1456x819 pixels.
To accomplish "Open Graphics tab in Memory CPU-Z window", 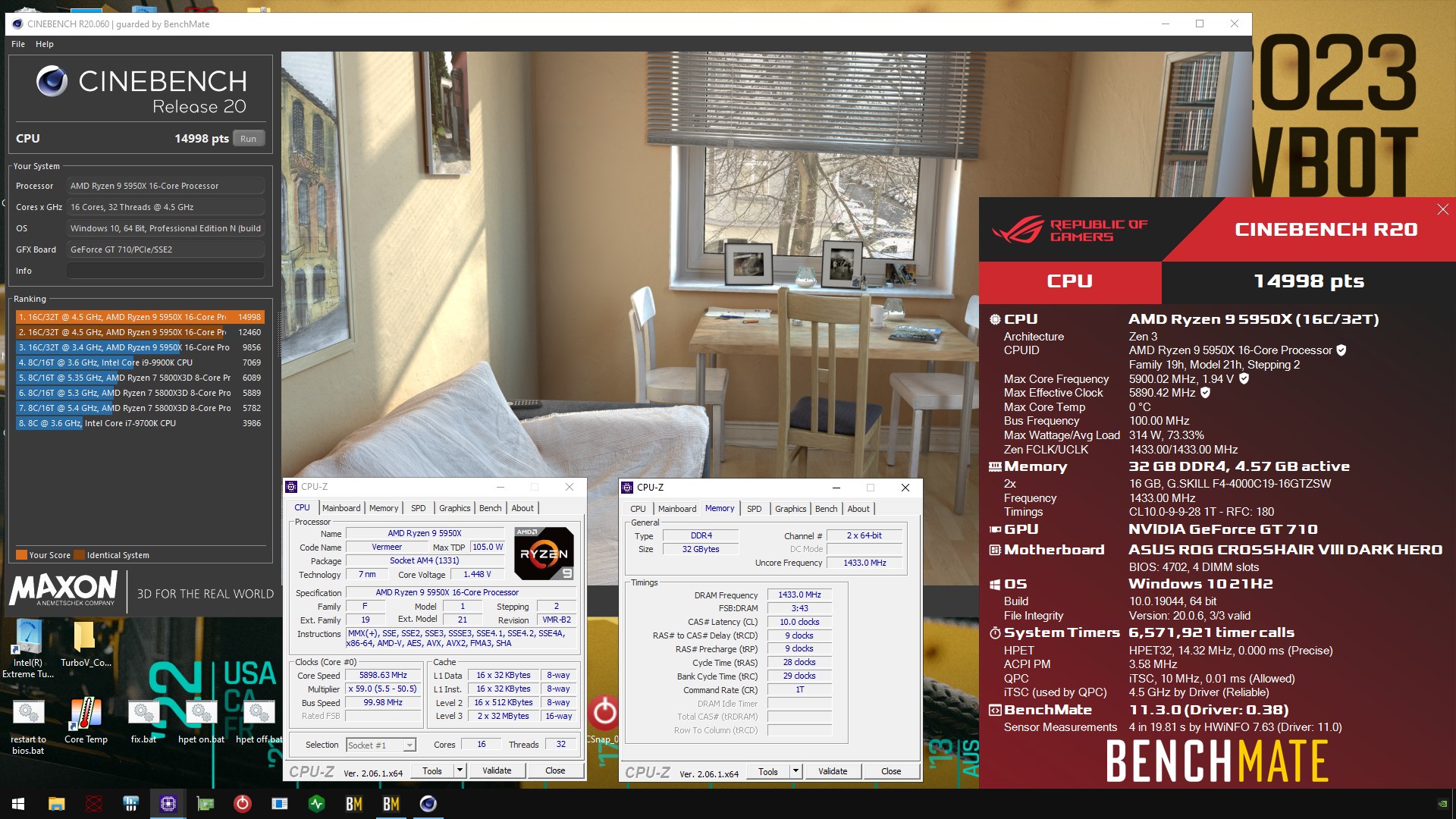I will coord(790,509).
